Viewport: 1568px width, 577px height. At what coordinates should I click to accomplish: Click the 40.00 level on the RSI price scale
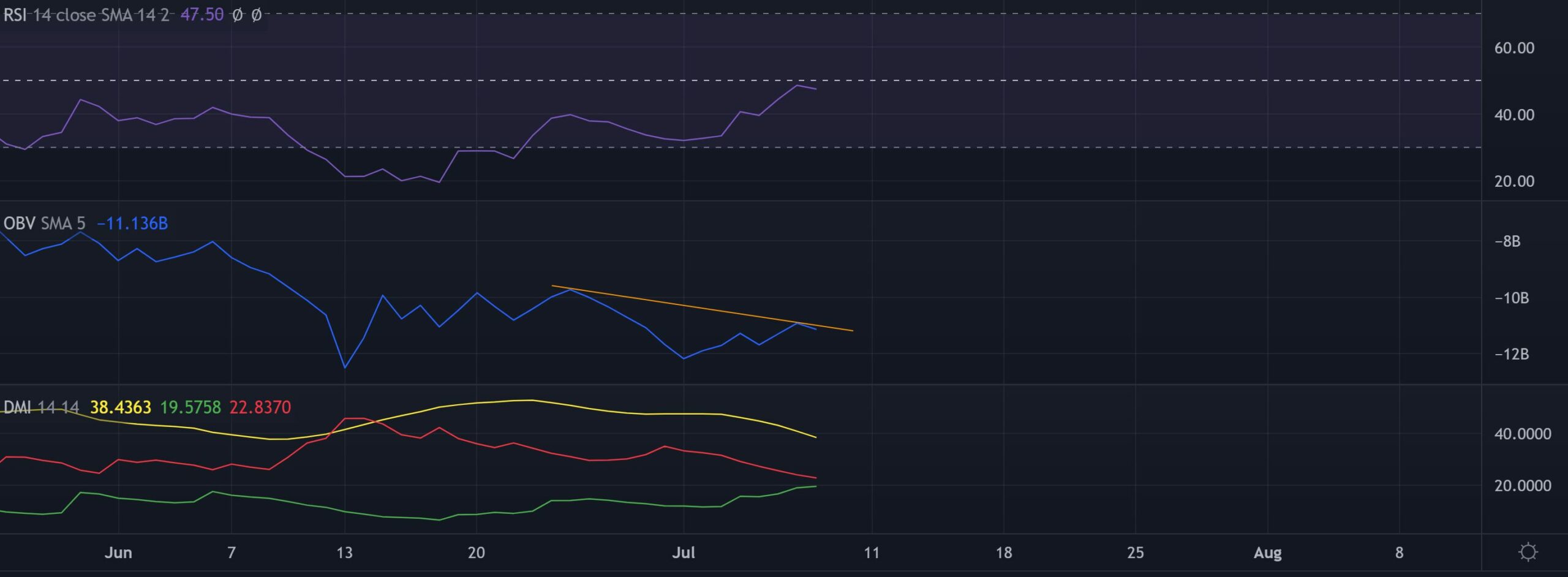pyautogui.click(x=1513, y=113)
